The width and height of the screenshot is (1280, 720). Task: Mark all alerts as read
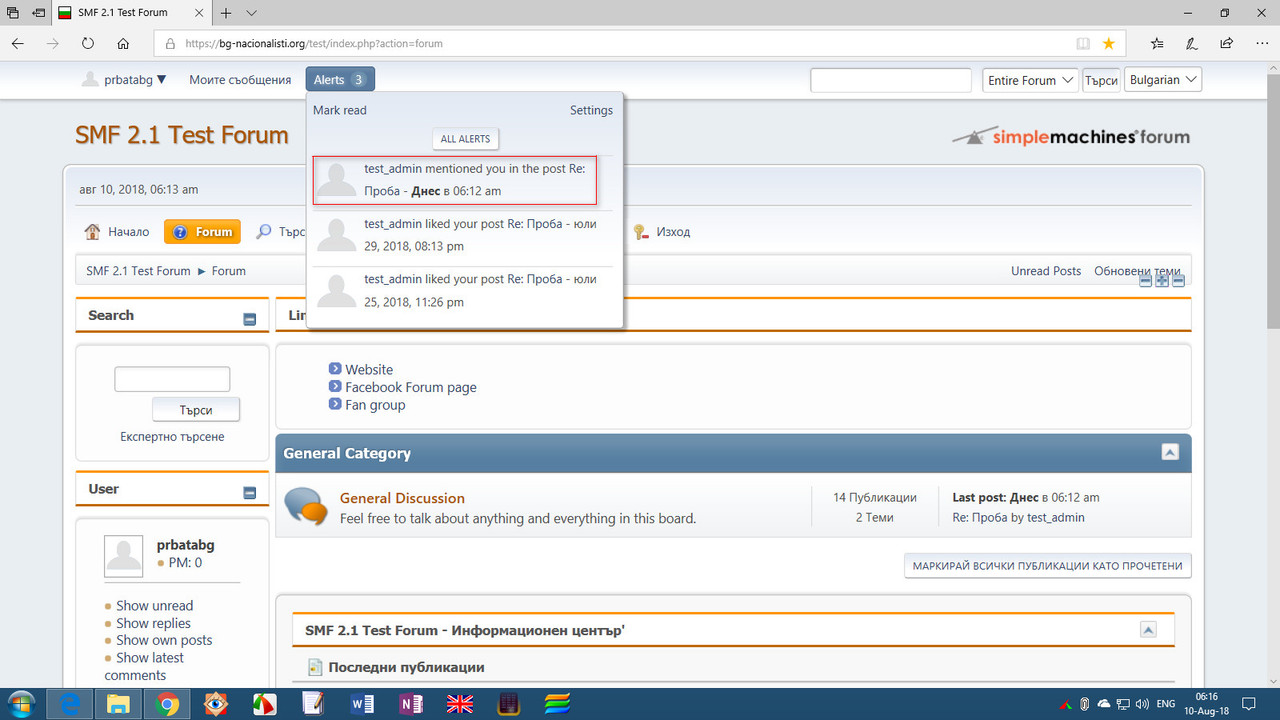(x=340, y=110)
